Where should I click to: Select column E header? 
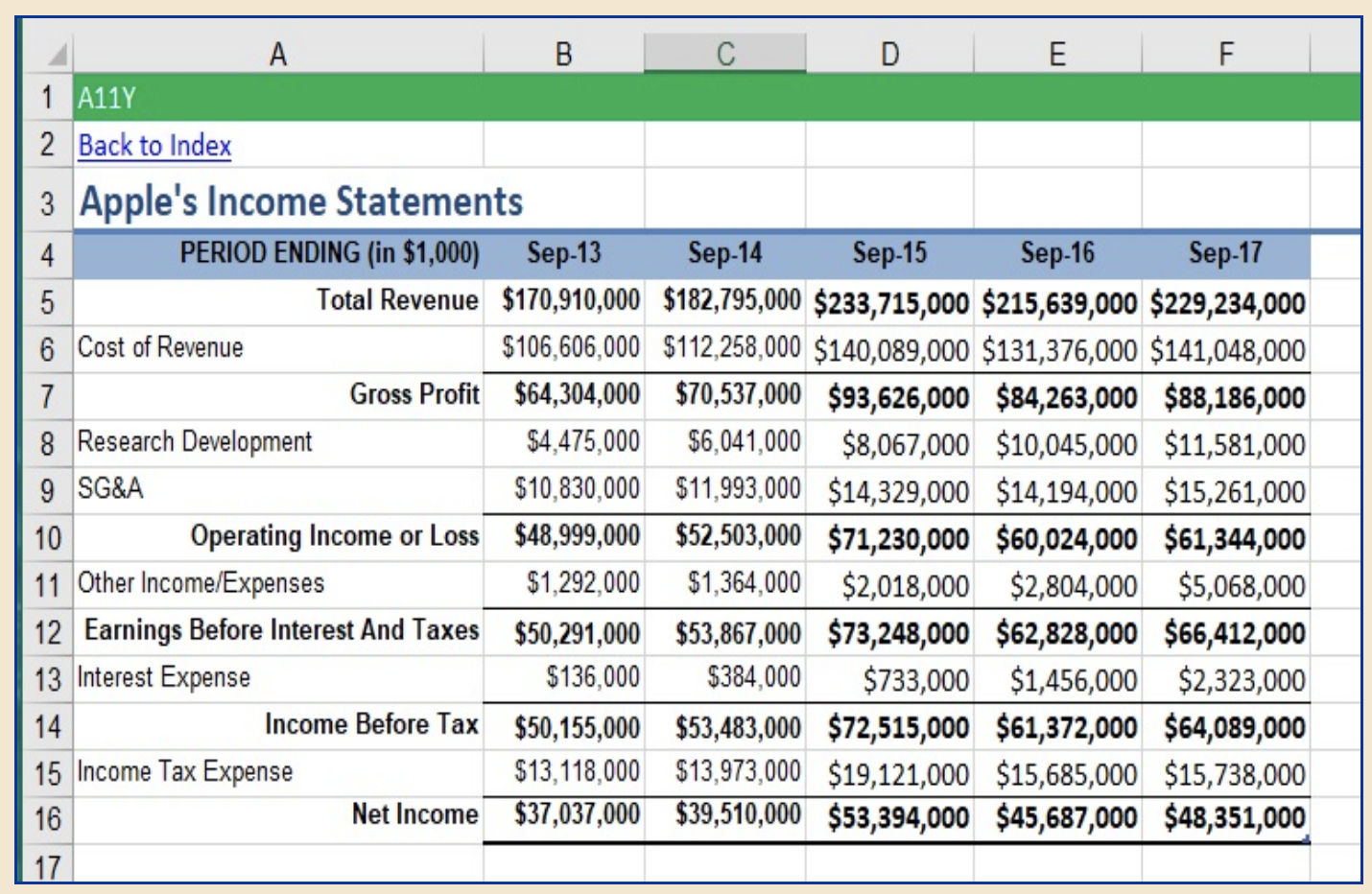pos(1057,54)
